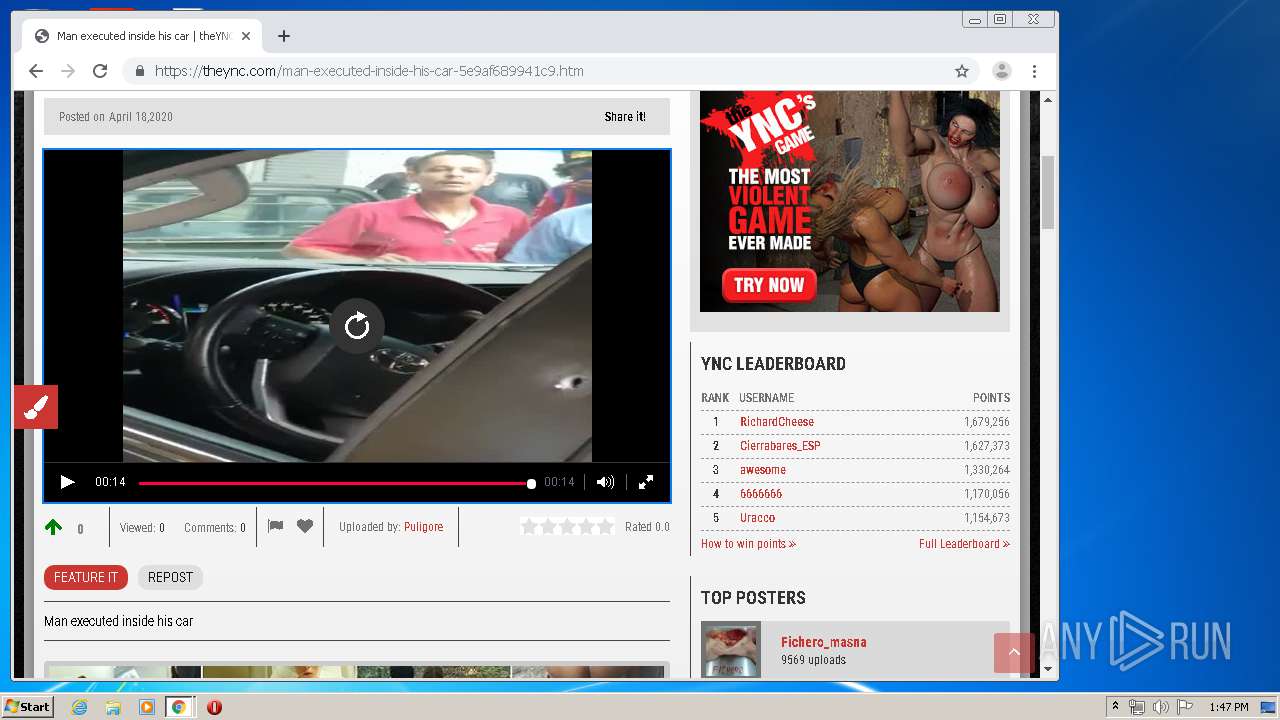Open a new tab with the plus button
This screenshot has height=720, width=1280.
[x=284, y=36]
